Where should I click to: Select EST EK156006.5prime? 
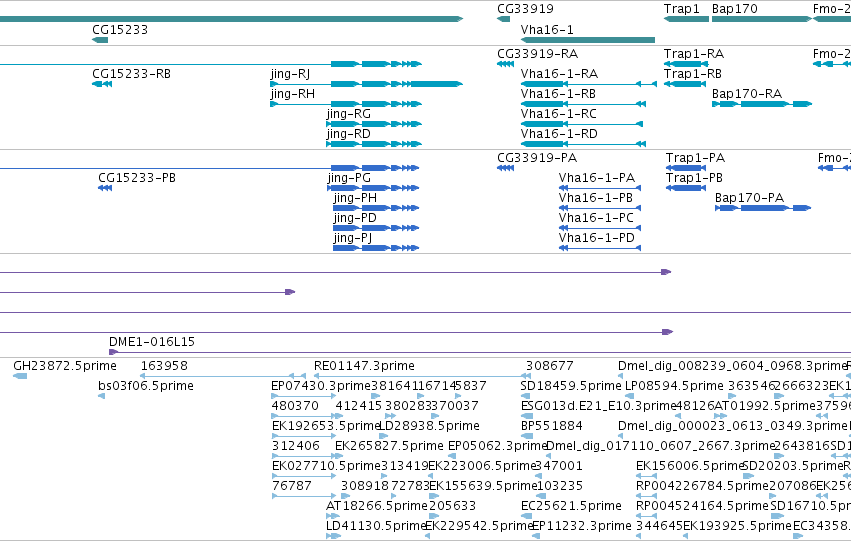[x=689, y=466]
